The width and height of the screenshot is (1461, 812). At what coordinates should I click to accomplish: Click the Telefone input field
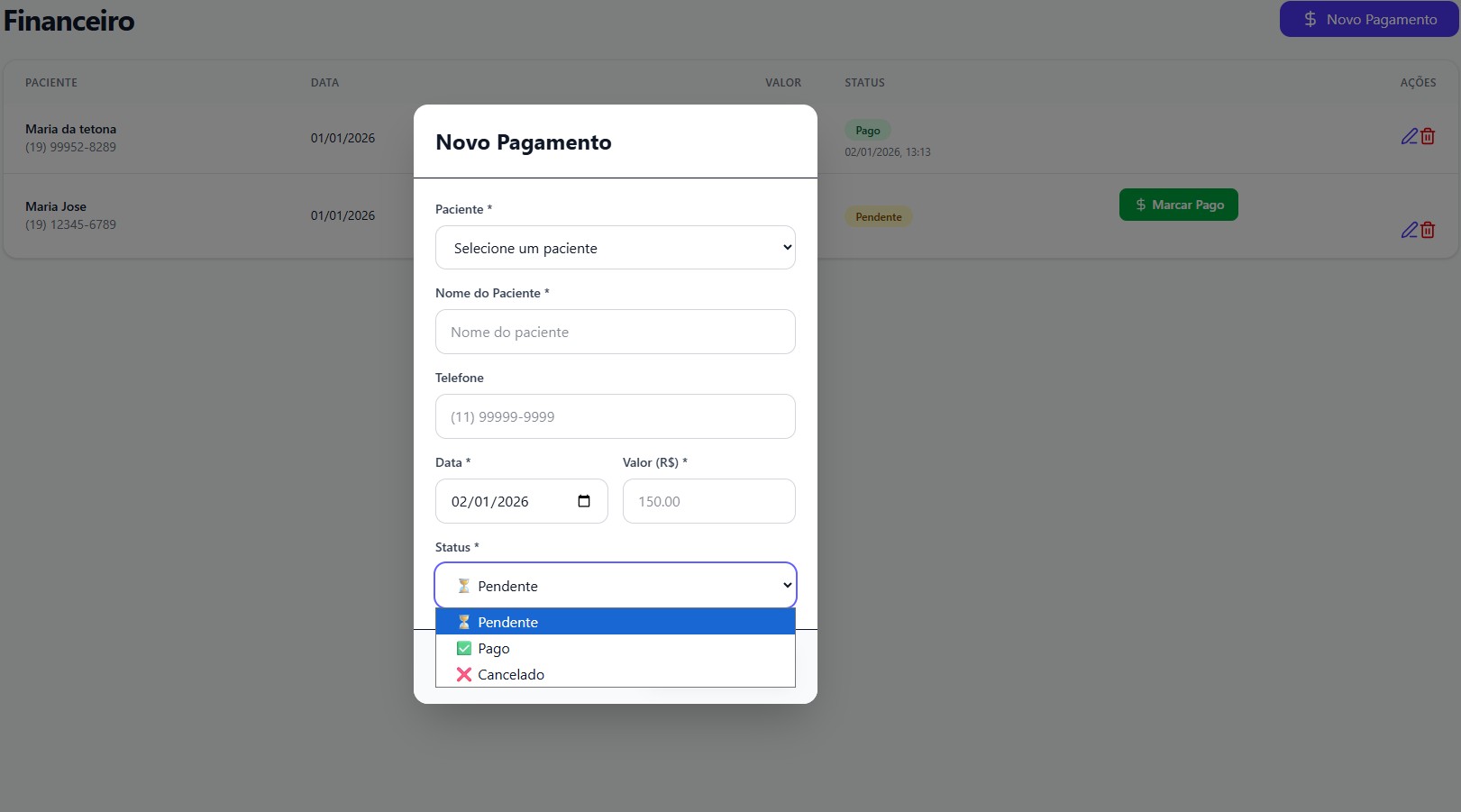(615, 416)
